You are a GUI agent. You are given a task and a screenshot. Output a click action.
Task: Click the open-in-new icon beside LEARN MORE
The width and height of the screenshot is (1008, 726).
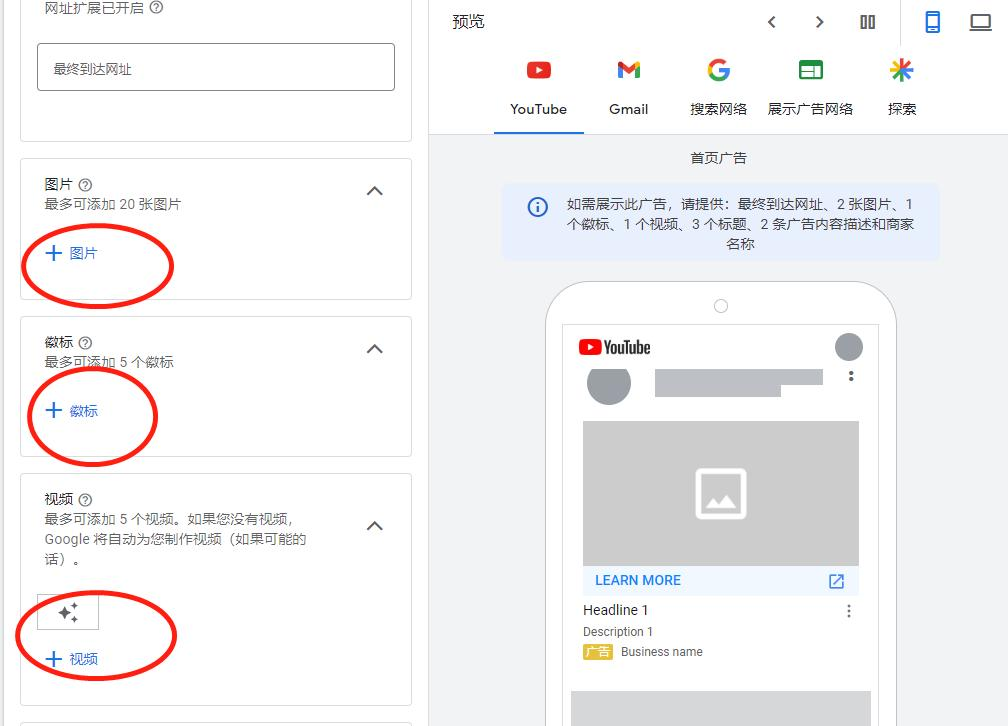[835, 580]
